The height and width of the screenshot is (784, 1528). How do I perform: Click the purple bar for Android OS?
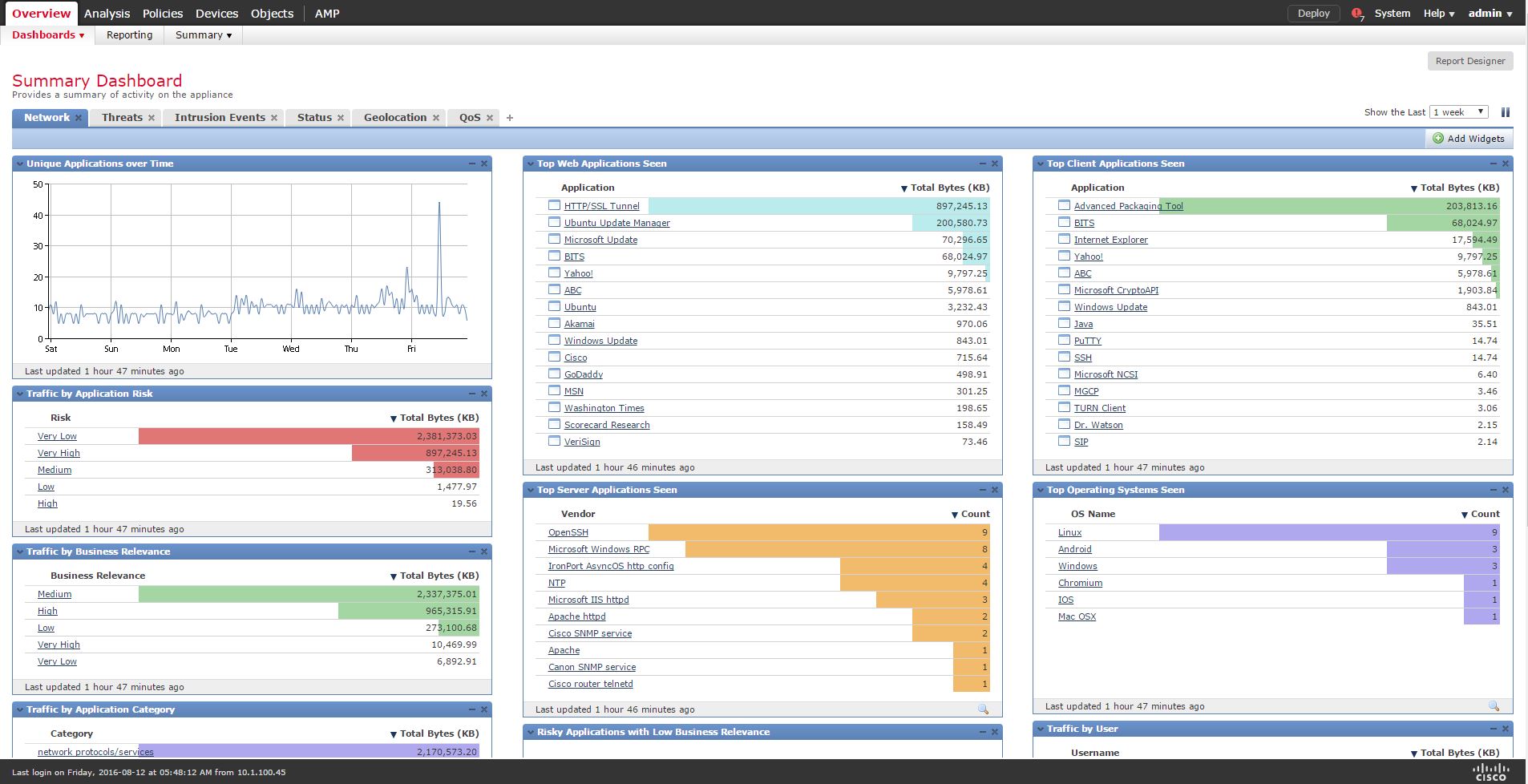pos(1443,549)
